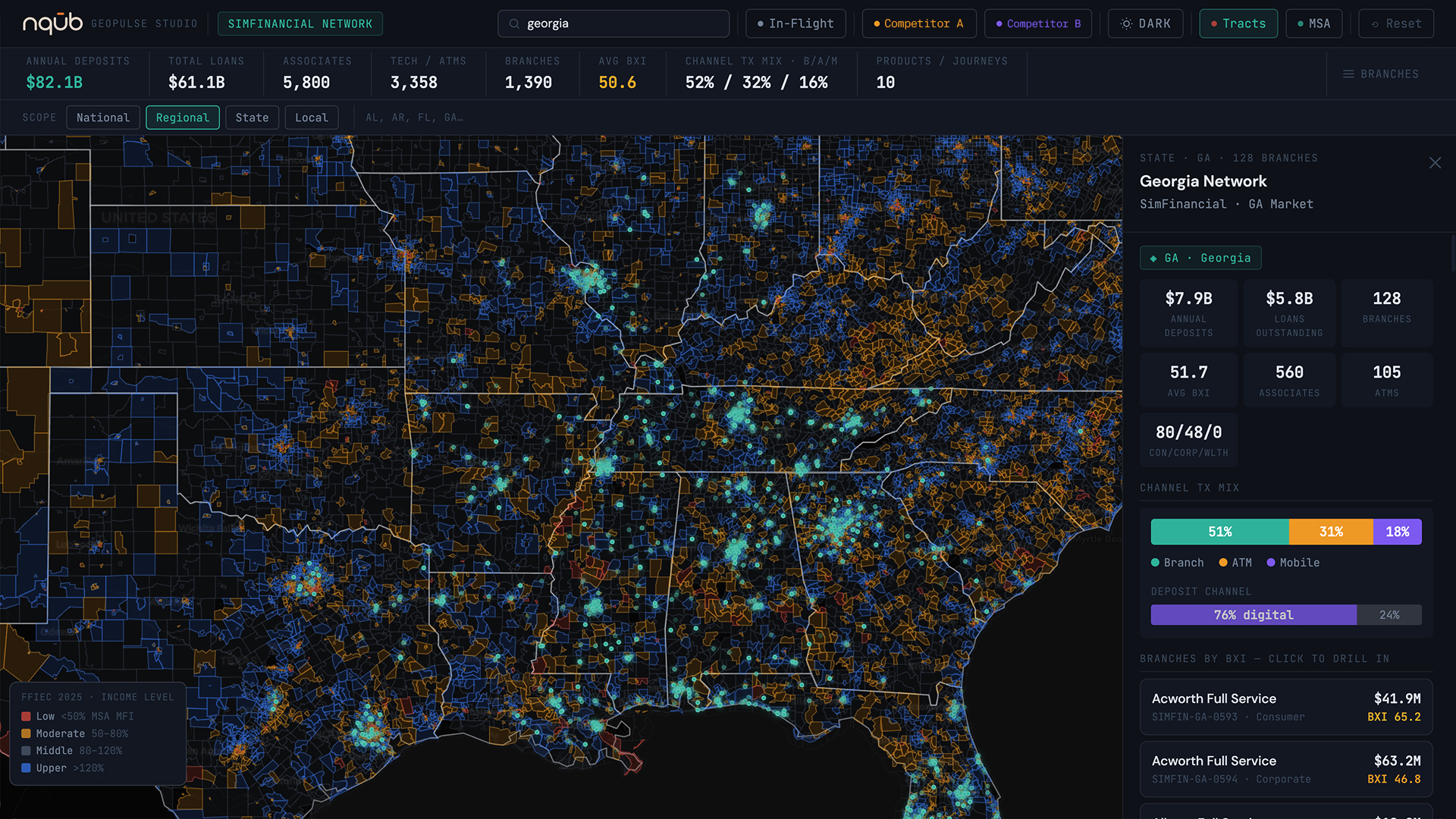Toggle the In-Flight layer
1456x819 pixels.
click(x=795, y=24)
